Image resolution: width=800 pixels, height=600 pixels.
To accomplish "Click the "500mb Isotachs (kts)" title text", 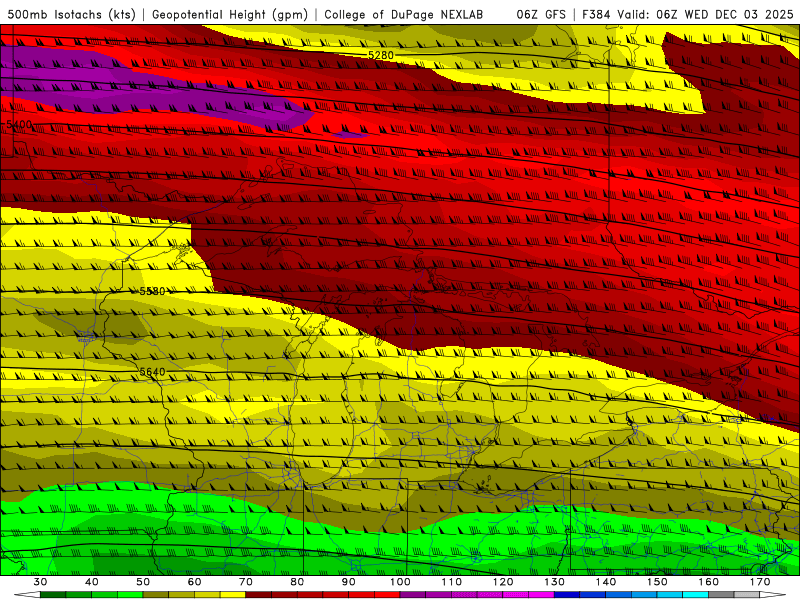I will (71, 14).
